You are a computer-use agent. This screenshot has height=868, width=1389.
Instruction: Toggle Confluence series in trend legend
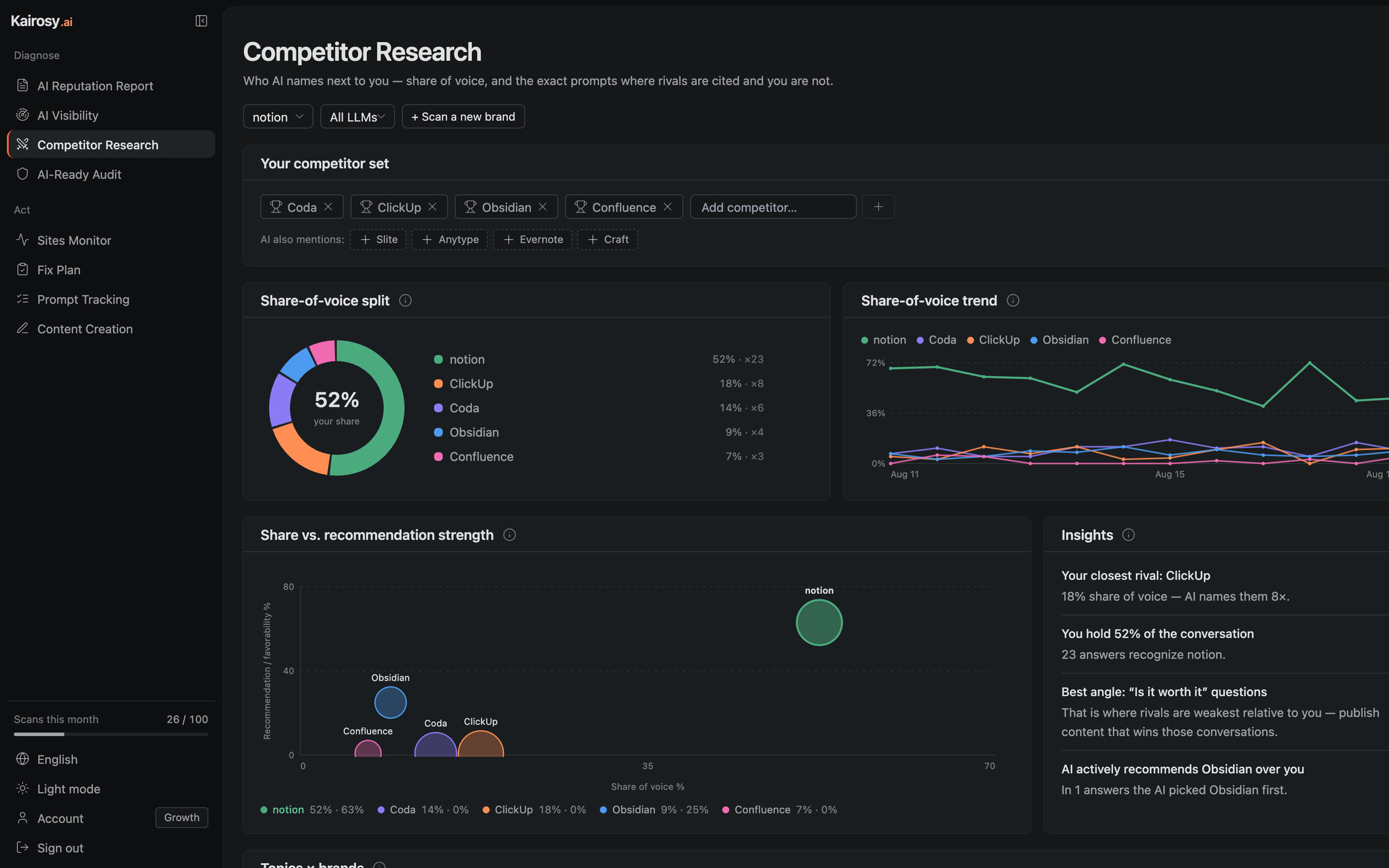(x=1135, y=340)
